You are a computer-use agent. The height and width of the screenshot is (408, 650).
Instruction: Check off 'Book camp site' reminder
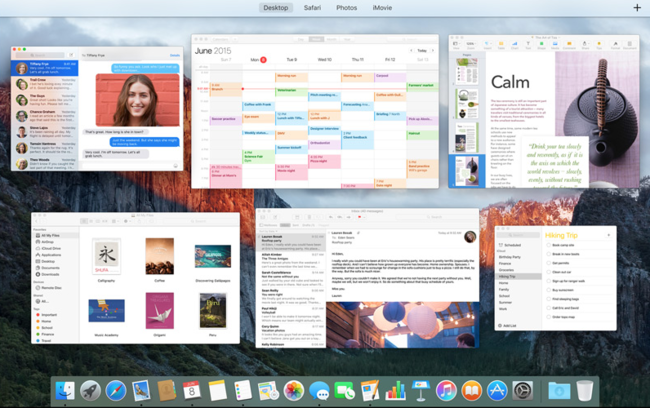547,245
